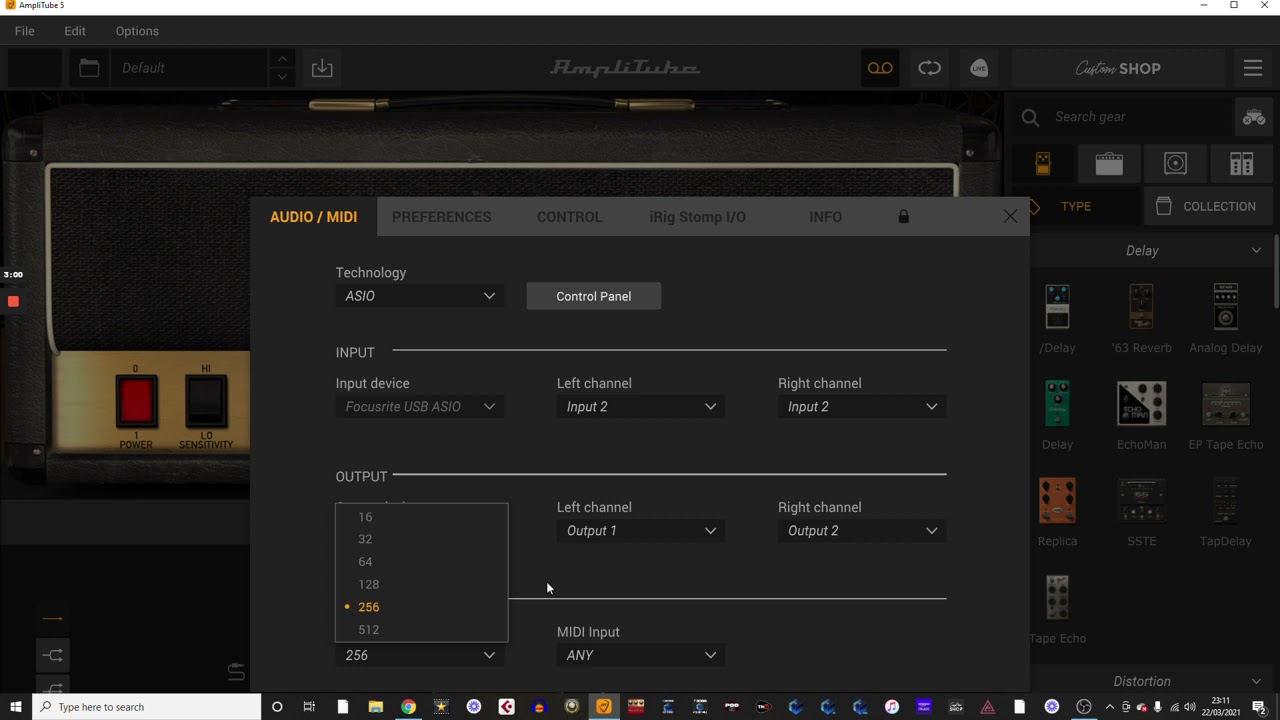Toggle the red POWER switch on amp
This screenshot has width=1280, height=720.
(x=136, y=402)
